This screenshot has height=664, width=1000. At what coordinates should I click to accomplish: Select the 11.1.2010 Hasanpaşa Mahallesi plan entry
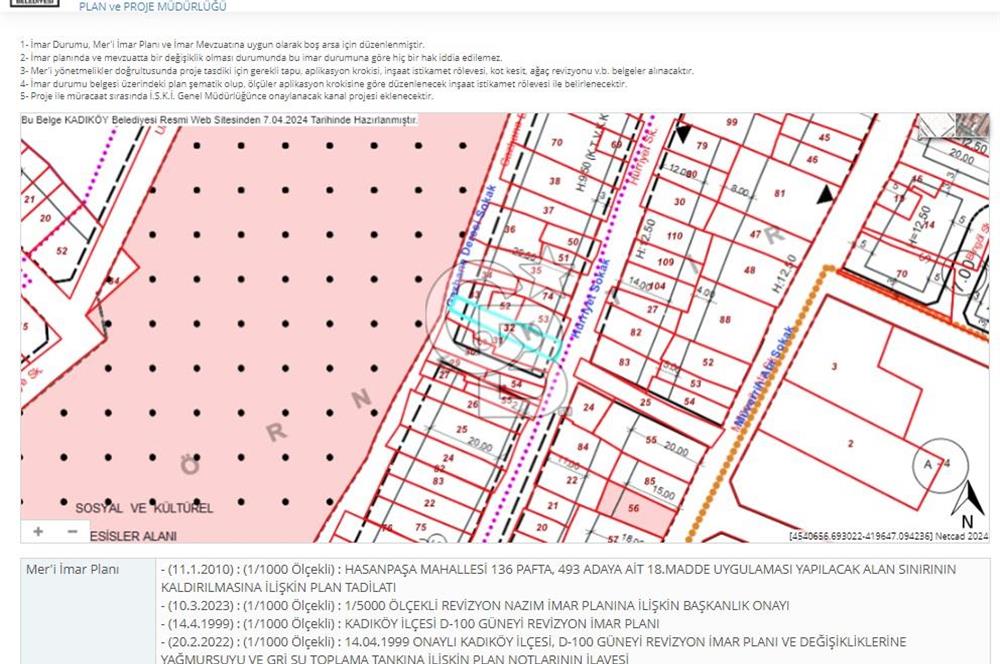[558, 578]
